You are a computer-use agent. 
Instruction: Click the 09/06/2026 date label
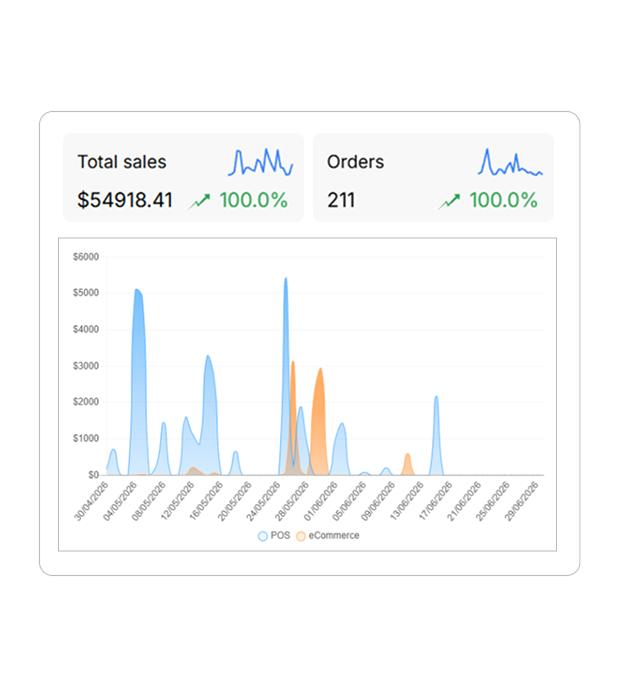tap(378, 501)
